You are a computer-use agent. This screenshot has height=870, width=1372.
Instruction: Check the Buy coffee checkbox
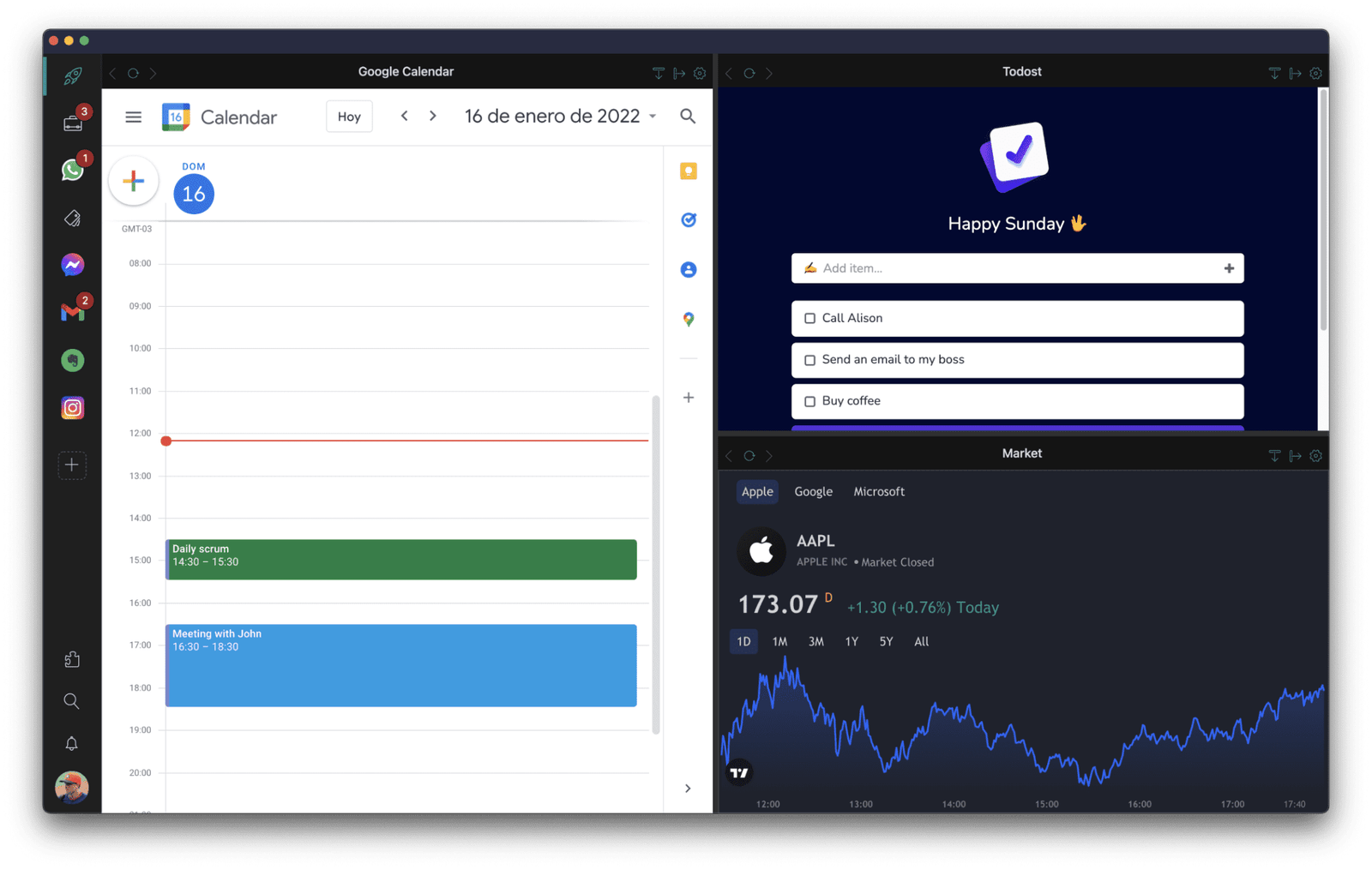[x=809, y=401]
